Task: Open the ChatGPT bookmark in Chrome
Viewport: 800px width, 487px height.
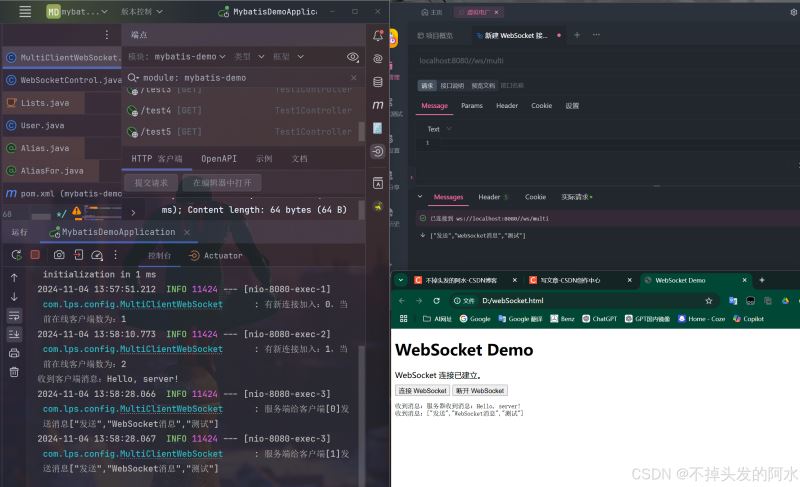Action: point(599,319)
